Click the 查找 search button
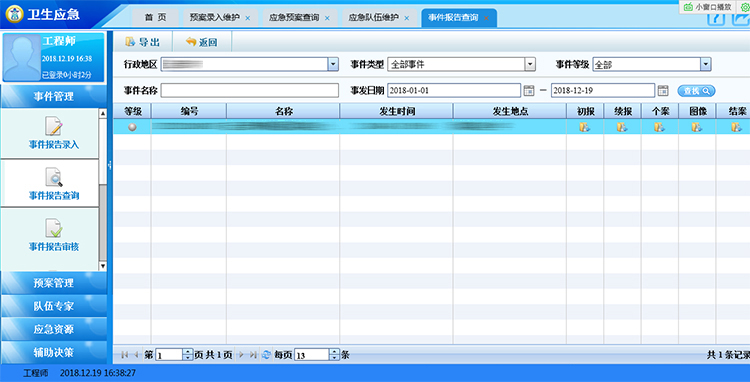This screenshot has width=750, height=382. [696, 91]
